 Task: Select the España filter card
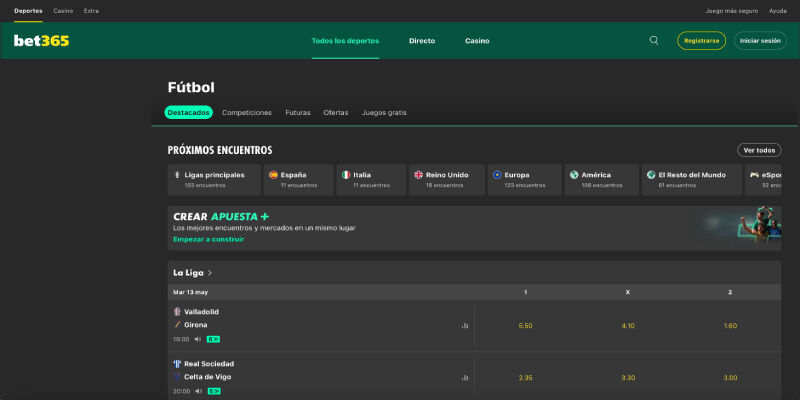click(298, 180)
